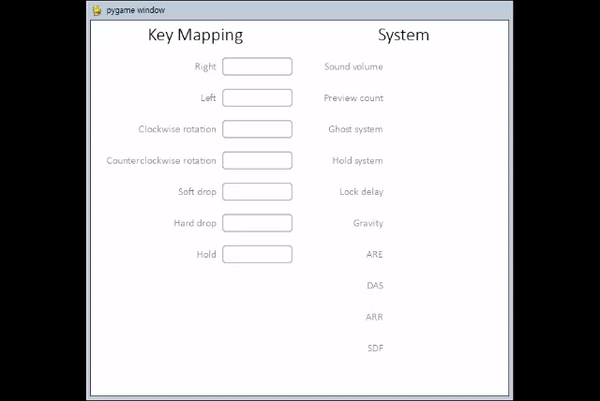Click the Preview count label

pos(354,98)
